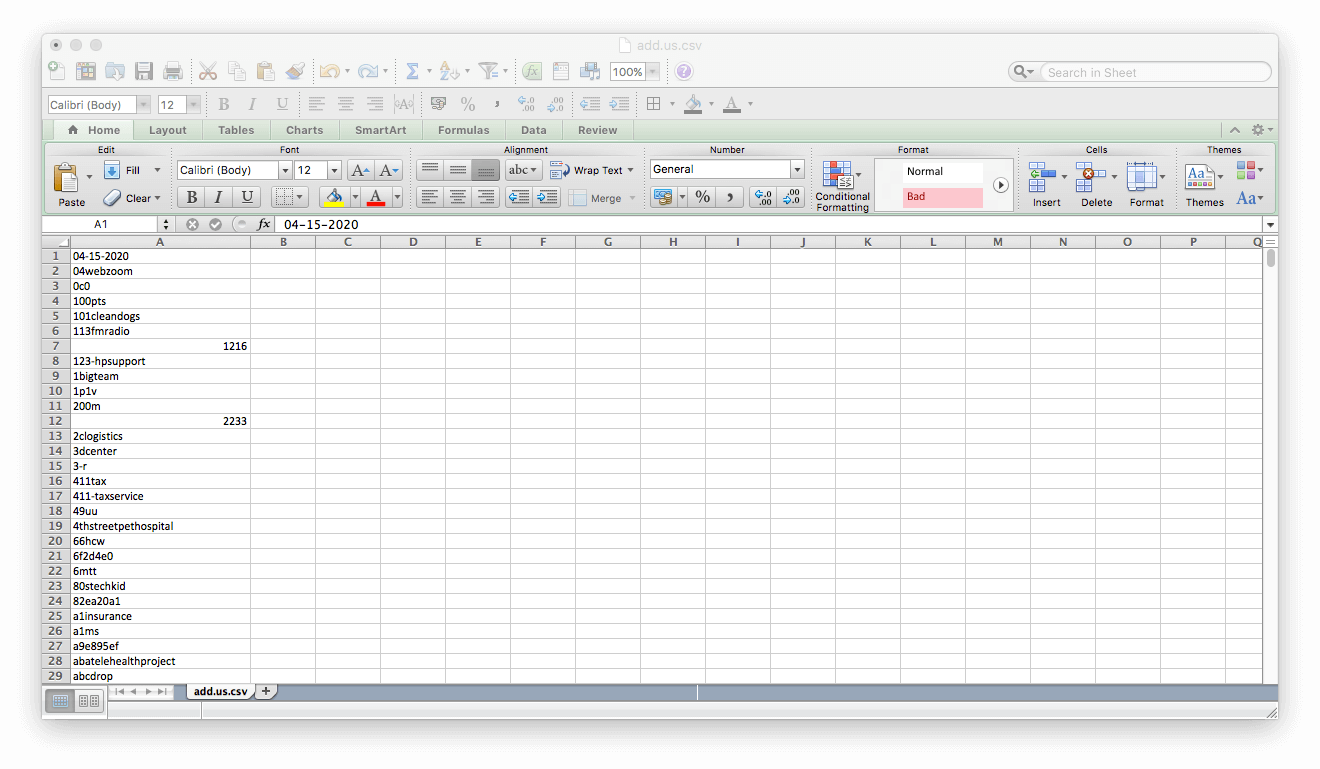Viewport: 1320px width, 769px height.
Task: Open the Charts tab
Action: point(304,130)
